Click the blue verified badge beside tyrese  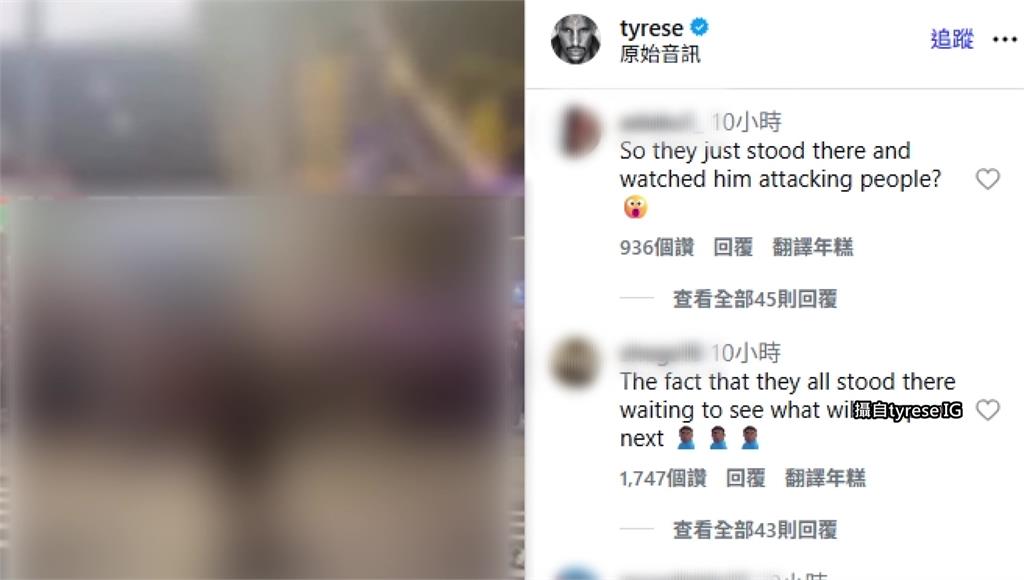point(699,27)
